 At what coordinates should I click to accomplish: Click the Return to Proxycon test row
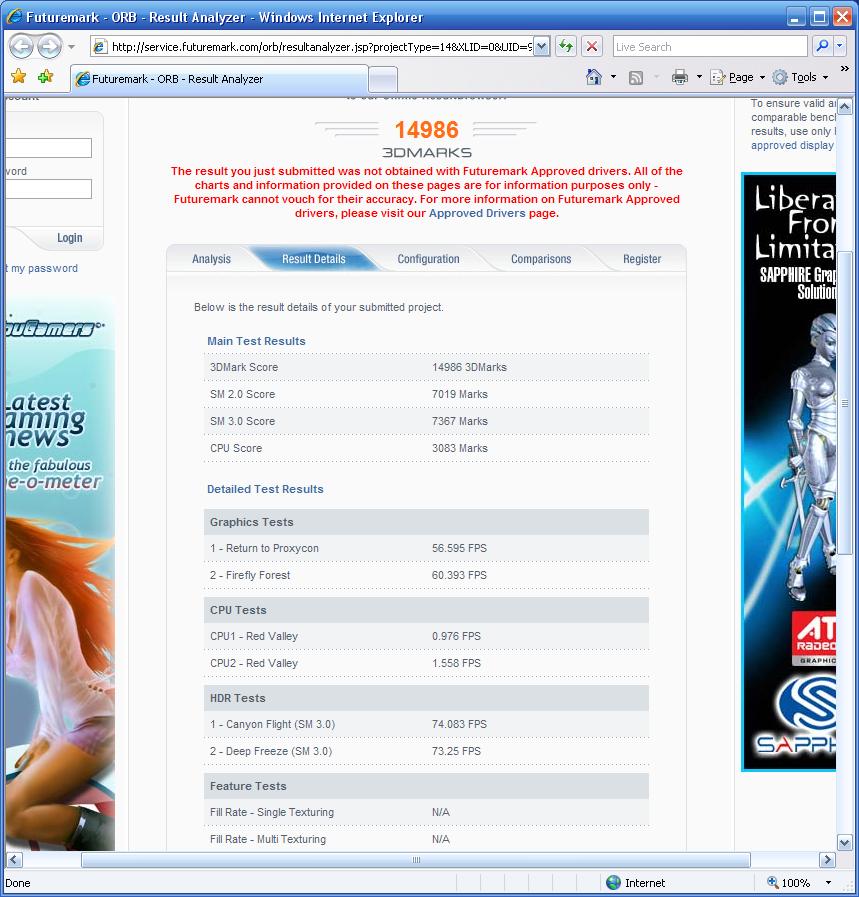pos(426,548)
